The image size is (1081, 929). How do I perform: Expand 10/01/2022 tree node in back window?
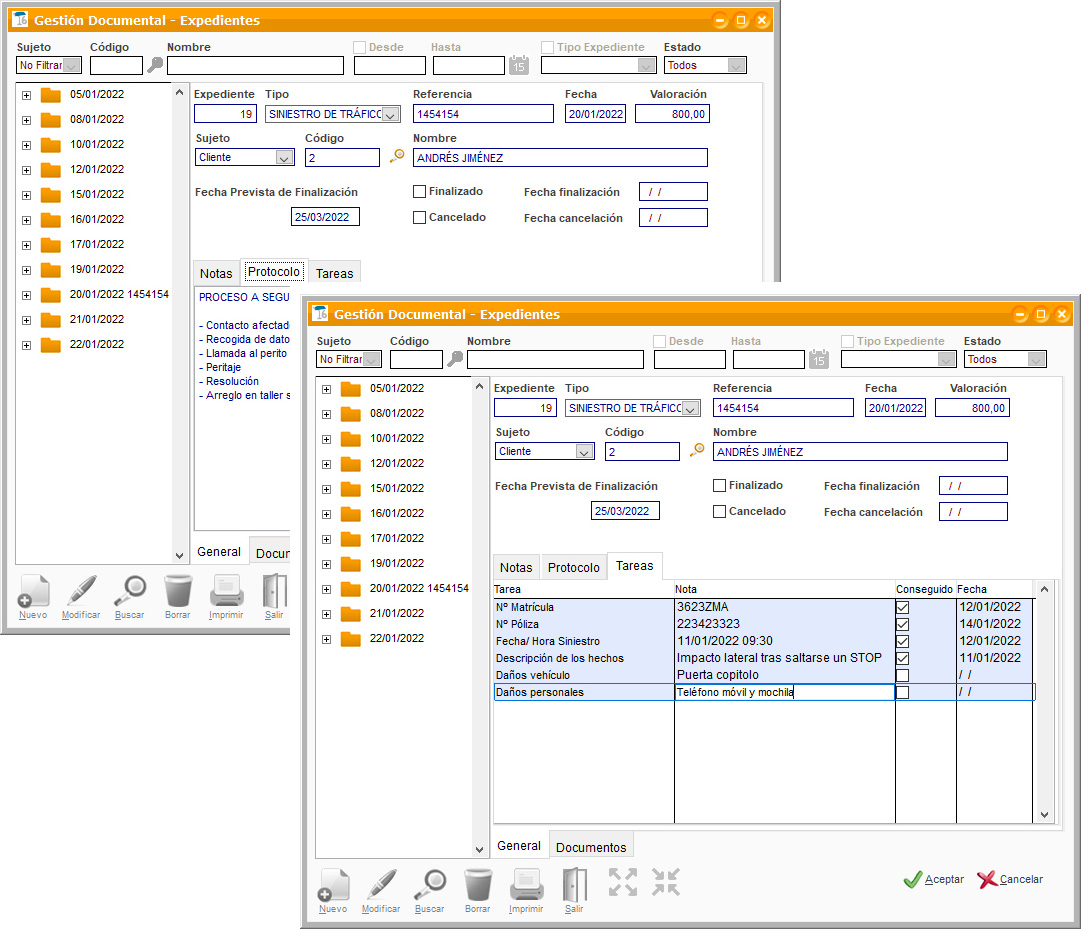pyautogui.click(x=26, y=145)
